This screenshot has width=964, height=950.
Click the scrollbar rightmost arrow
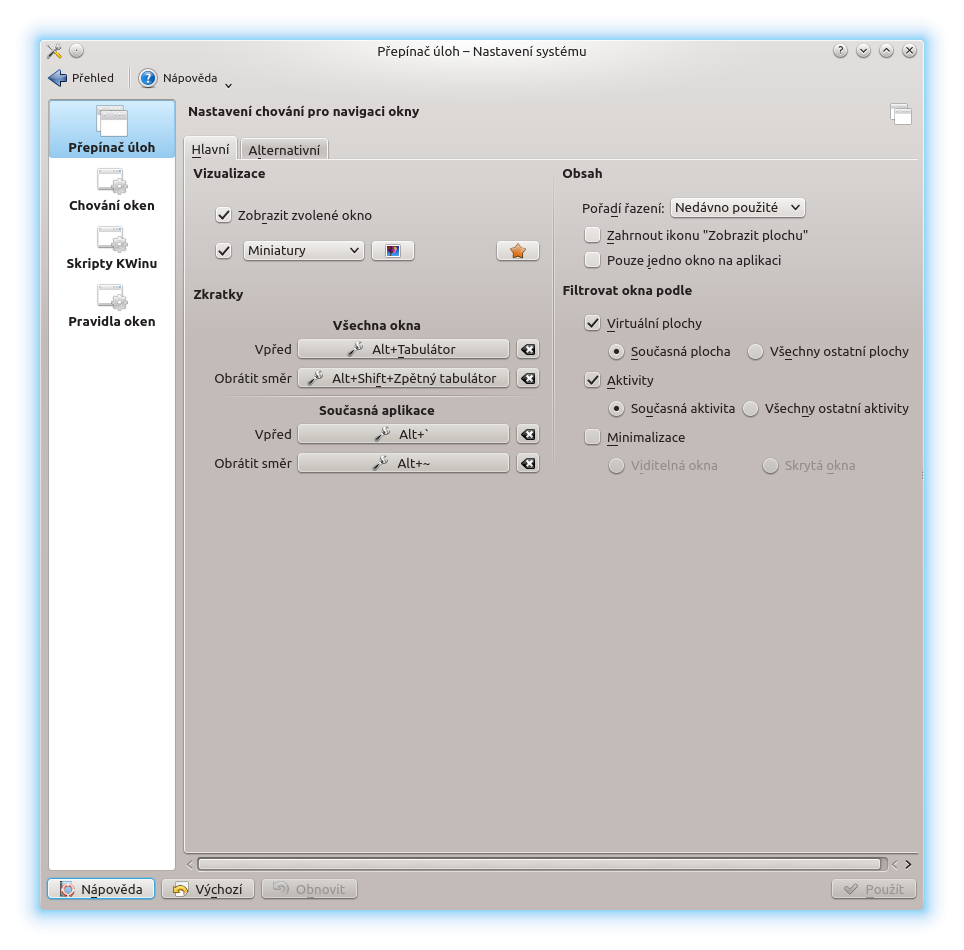tap(908, 865)
